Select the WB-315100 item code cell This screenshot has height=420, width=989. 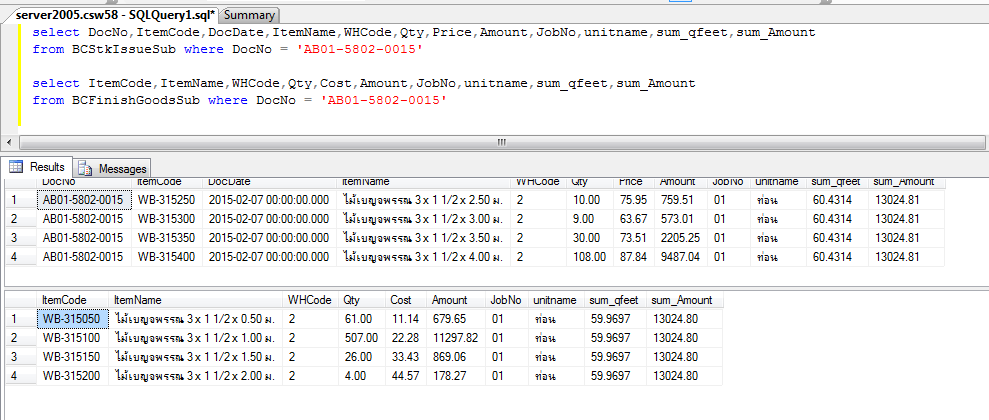(73, 338)
